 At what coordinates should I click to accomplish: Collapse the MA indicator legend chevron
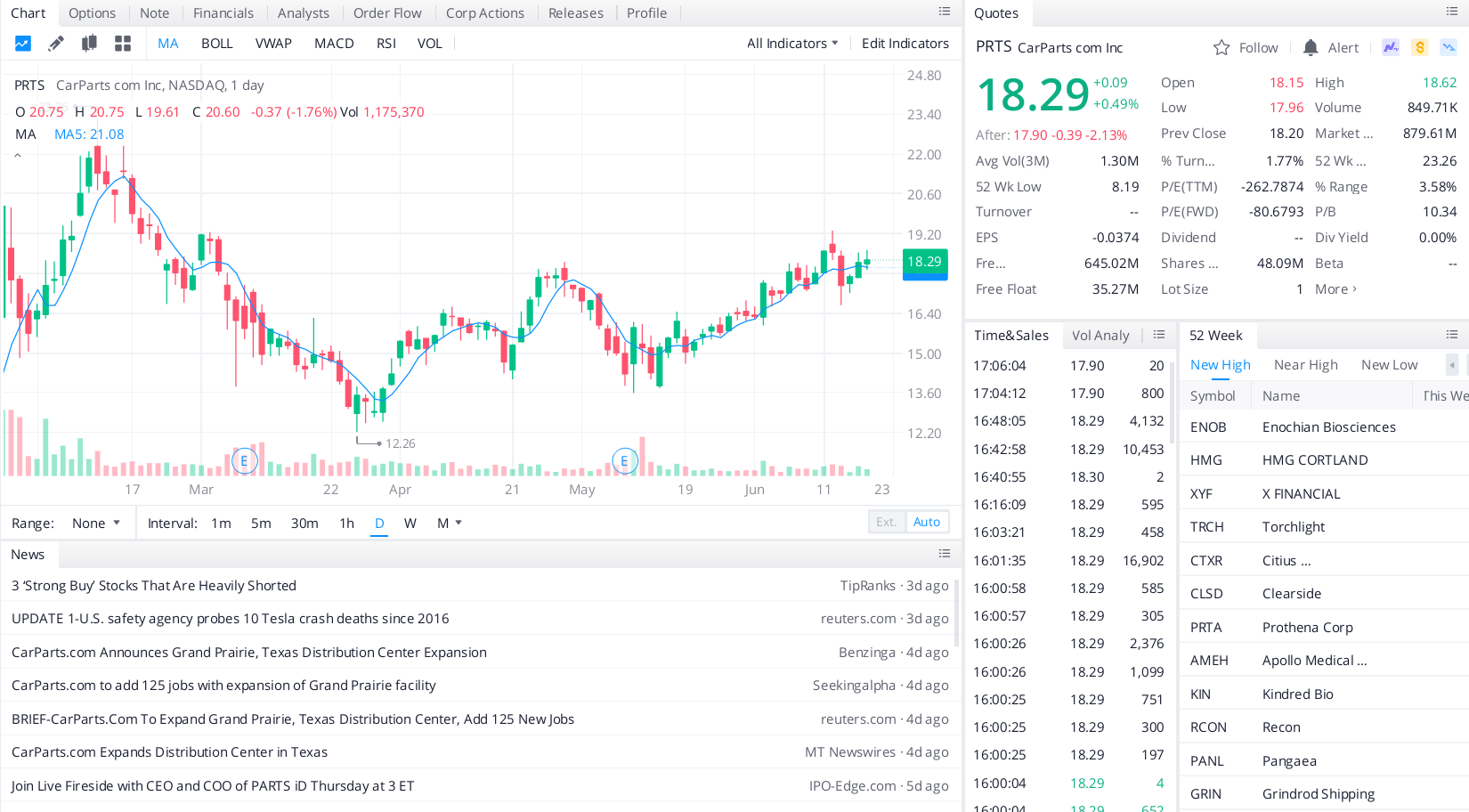[x=18, y=156]
